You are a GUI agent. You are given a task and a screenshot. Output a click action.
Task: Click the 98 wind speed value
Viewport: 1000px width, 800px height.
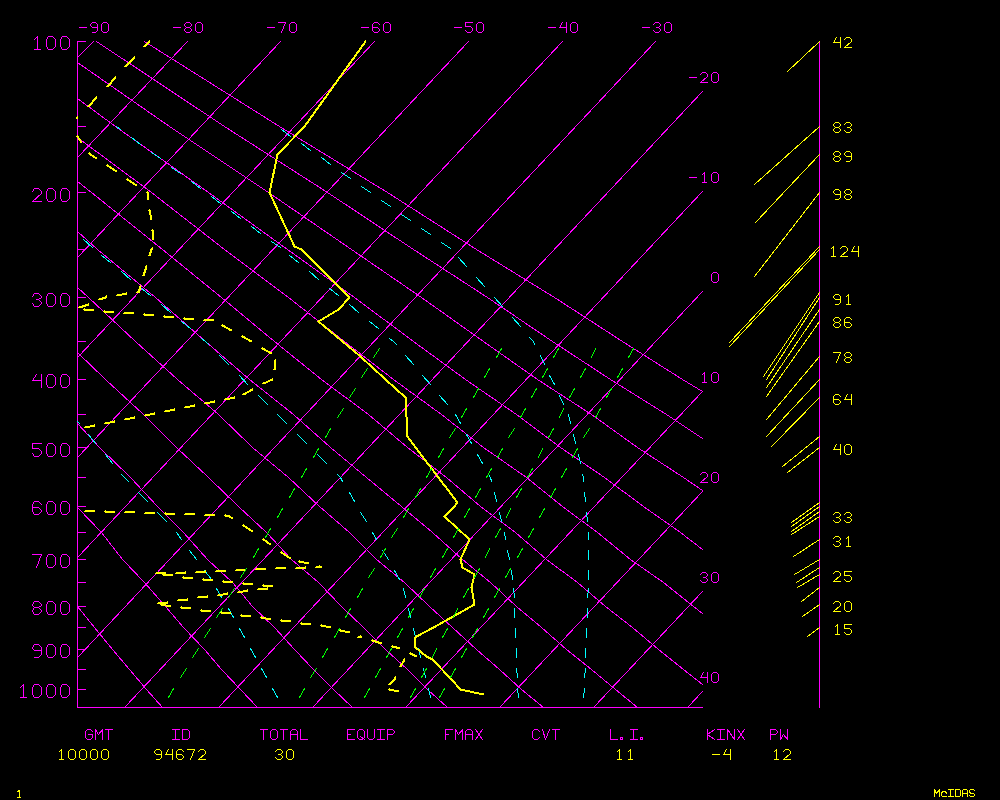[x=842, y=195]
